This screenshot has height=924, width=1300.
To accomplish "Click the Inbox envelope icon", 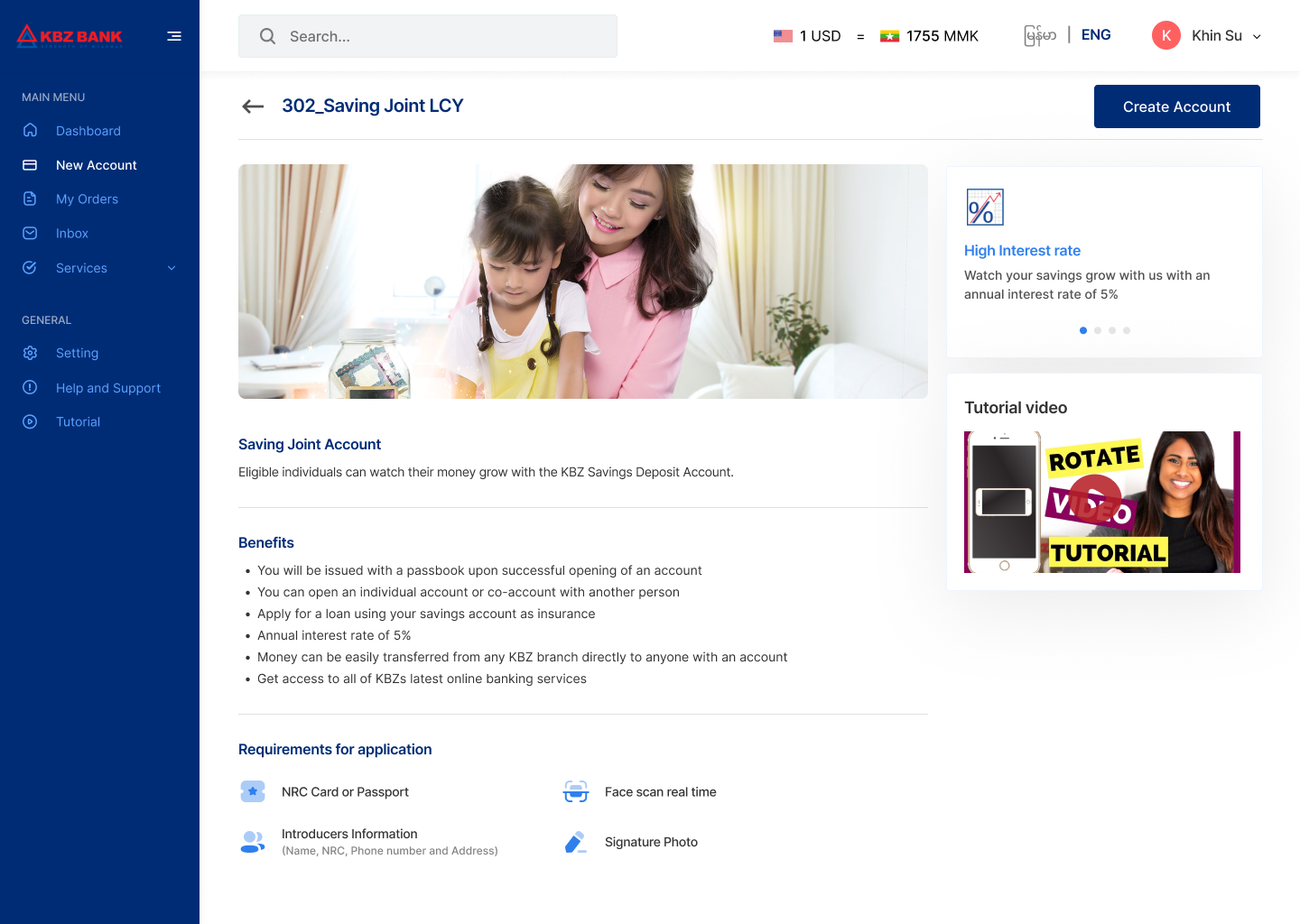I will [30, 233].
